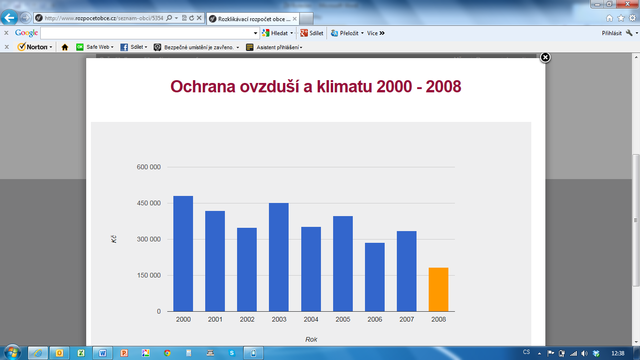Click the Home house icon at top right
This screenshot has height=360, width=640.
pyautogui.click(x=609, y=18)
